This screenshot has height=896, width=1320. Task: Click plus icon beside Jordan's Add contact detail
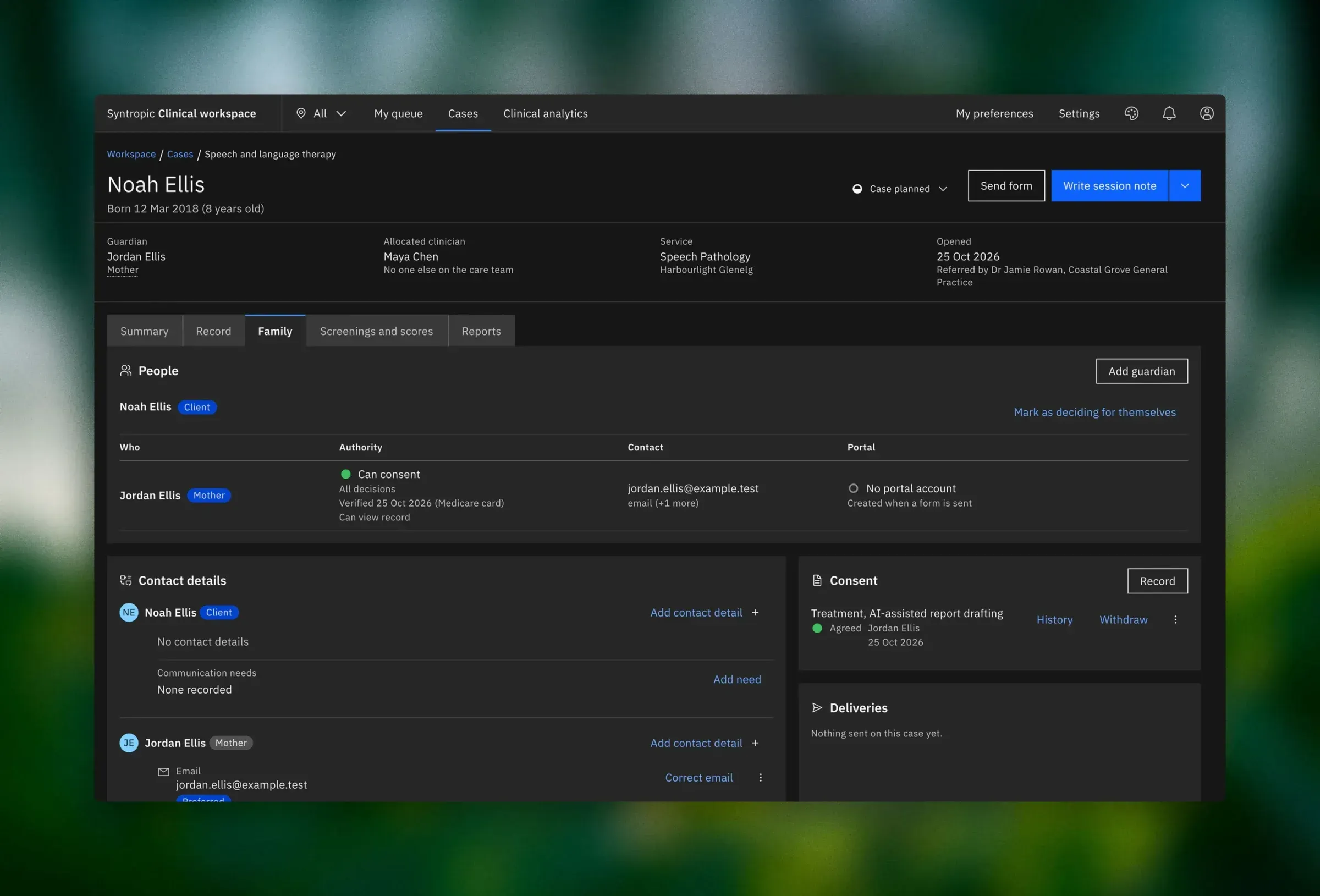[755, 743]
